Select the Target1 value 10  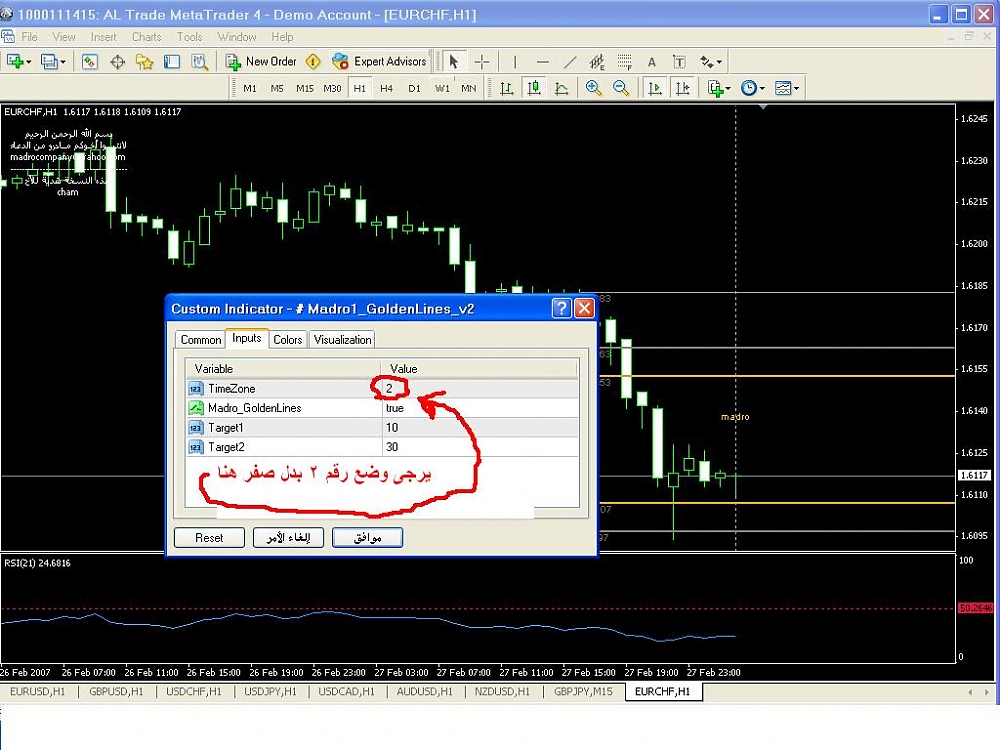(x=480, y=427)
